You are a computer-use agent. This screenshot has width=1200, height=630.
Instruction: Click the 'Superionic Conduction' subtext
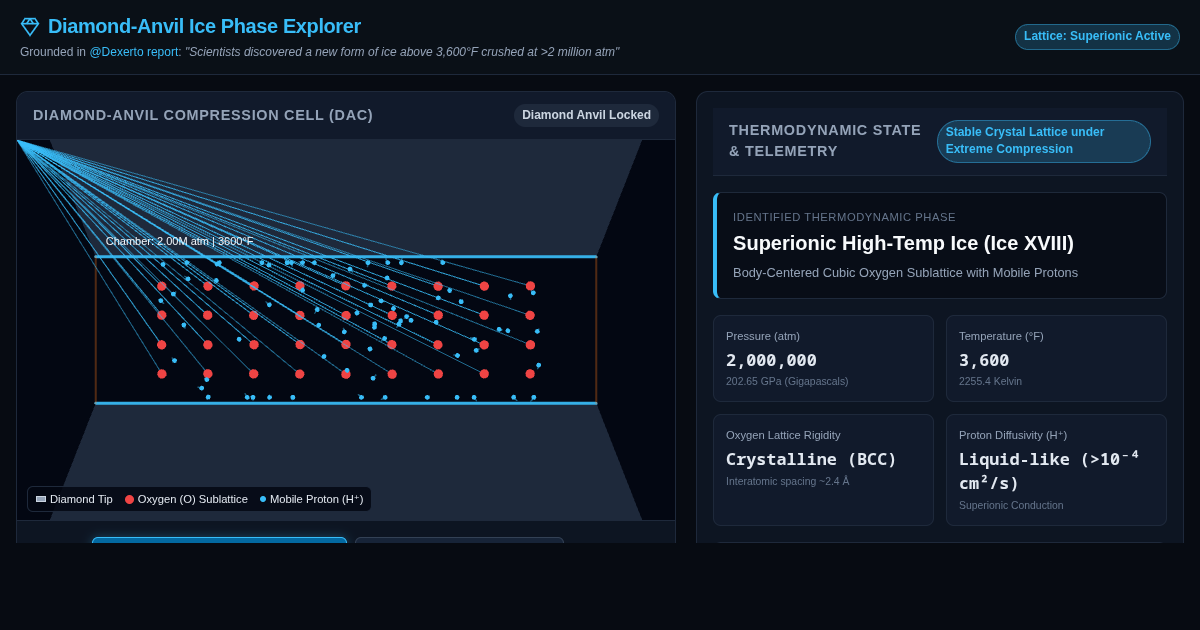(1011, 505)
